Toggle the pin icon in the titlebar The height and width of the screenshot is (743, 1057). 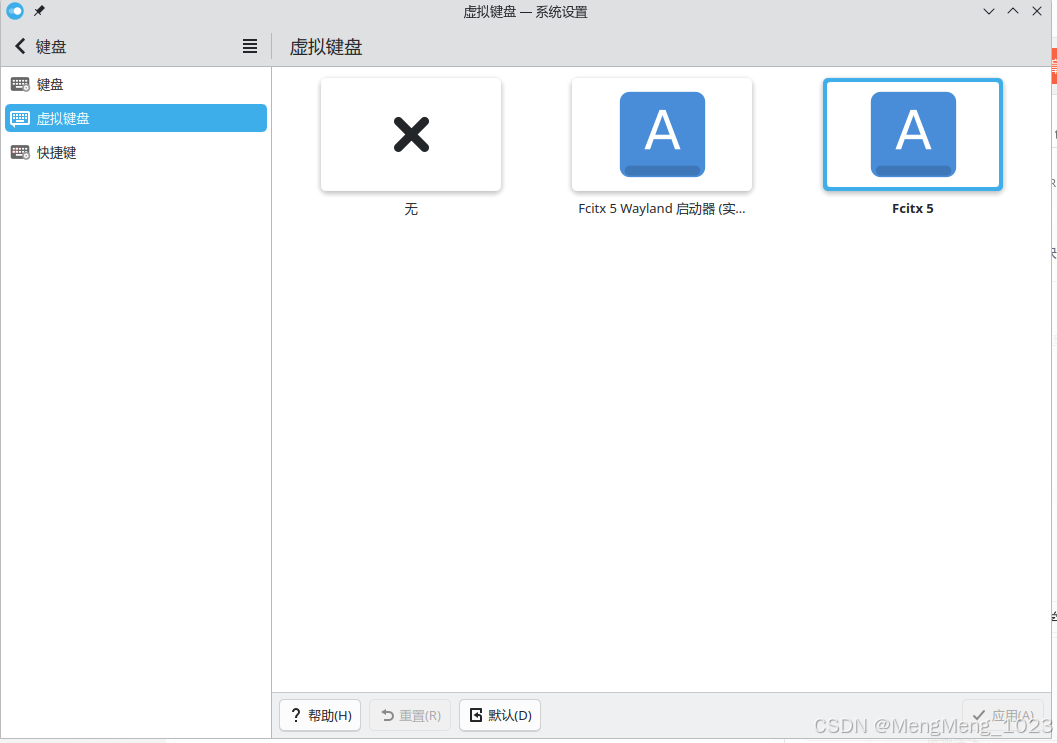pos(39,11)
